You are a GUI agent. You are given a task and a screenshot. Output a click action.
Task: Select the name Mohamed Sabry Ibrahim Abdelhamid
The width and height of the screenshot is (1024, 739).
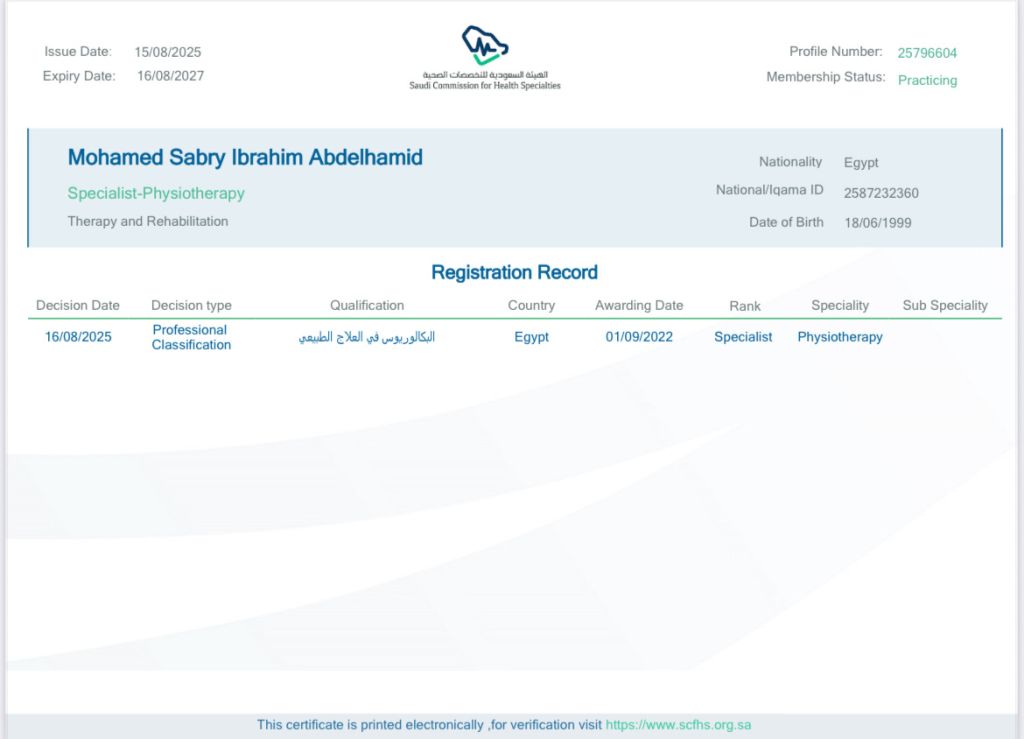pos(245,158)
